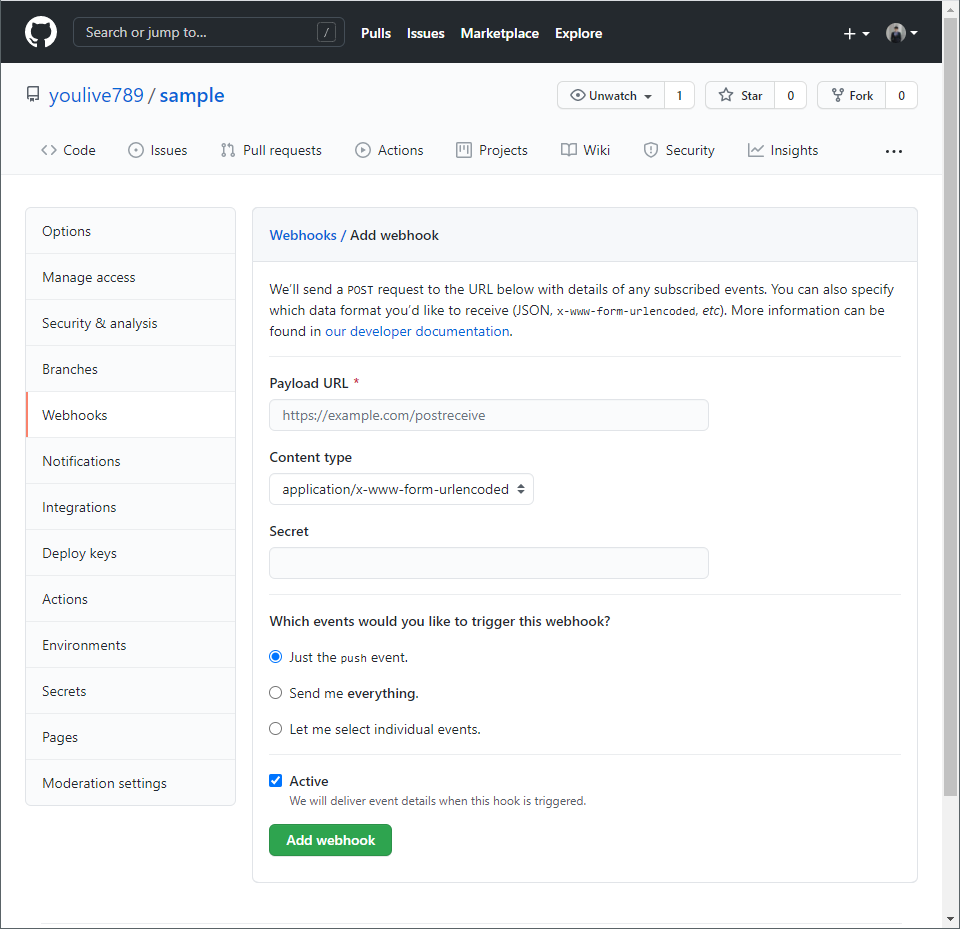Click Marketplace in the top navigation
This screenshot has height=929, width=960.
[500, 33]
